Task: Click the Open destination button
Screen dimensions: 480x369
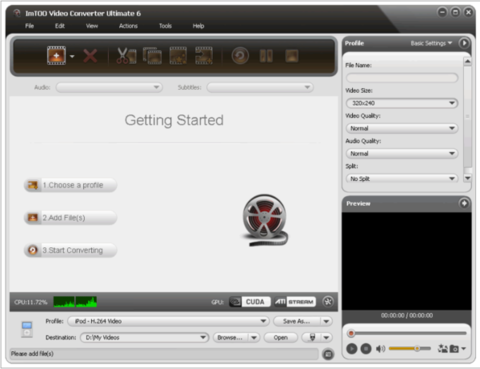Action: pos(281,338)
